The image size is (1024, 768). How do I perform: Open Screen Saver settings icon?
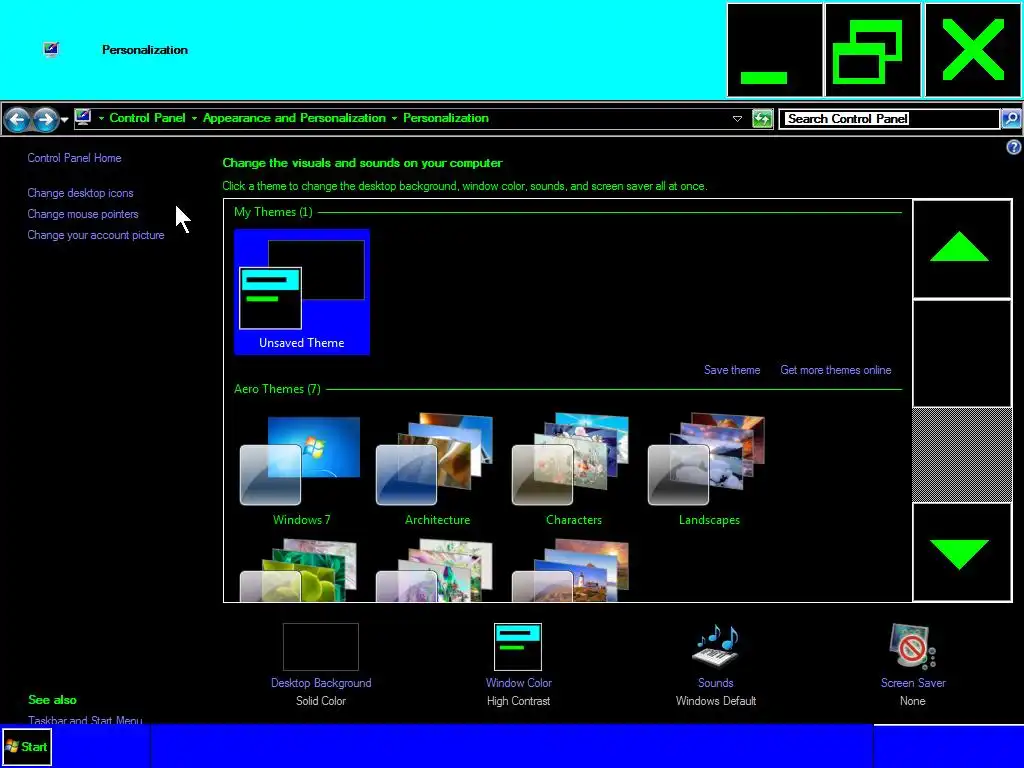[913, 647]
